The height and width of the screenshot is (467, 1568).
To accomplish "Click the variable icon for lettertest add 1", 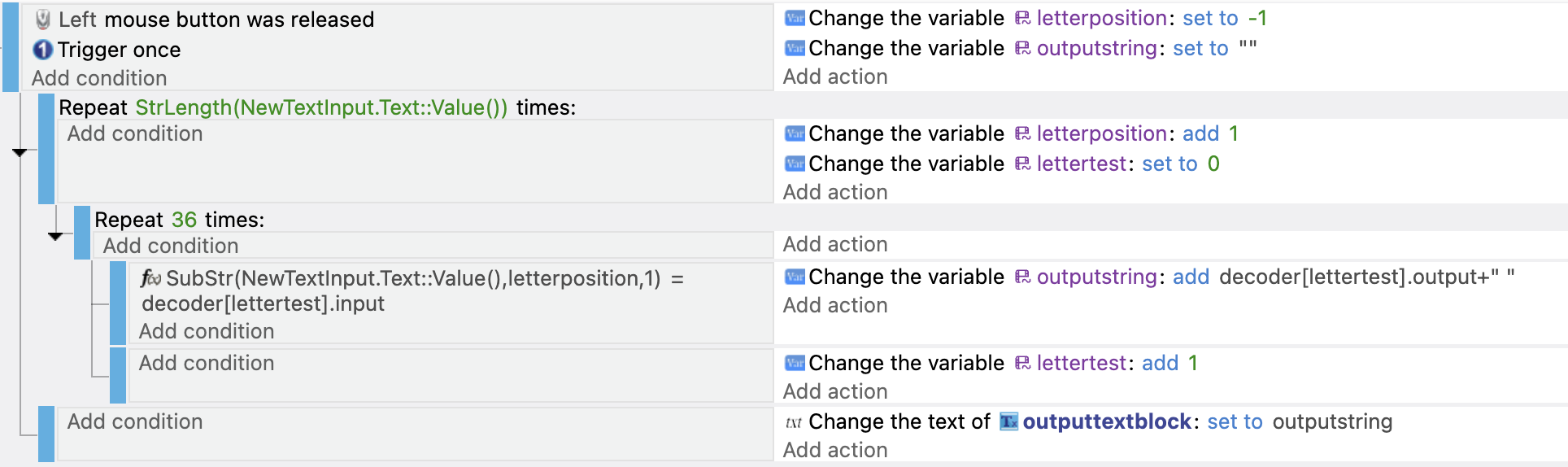I will click(x=795, y=363).
